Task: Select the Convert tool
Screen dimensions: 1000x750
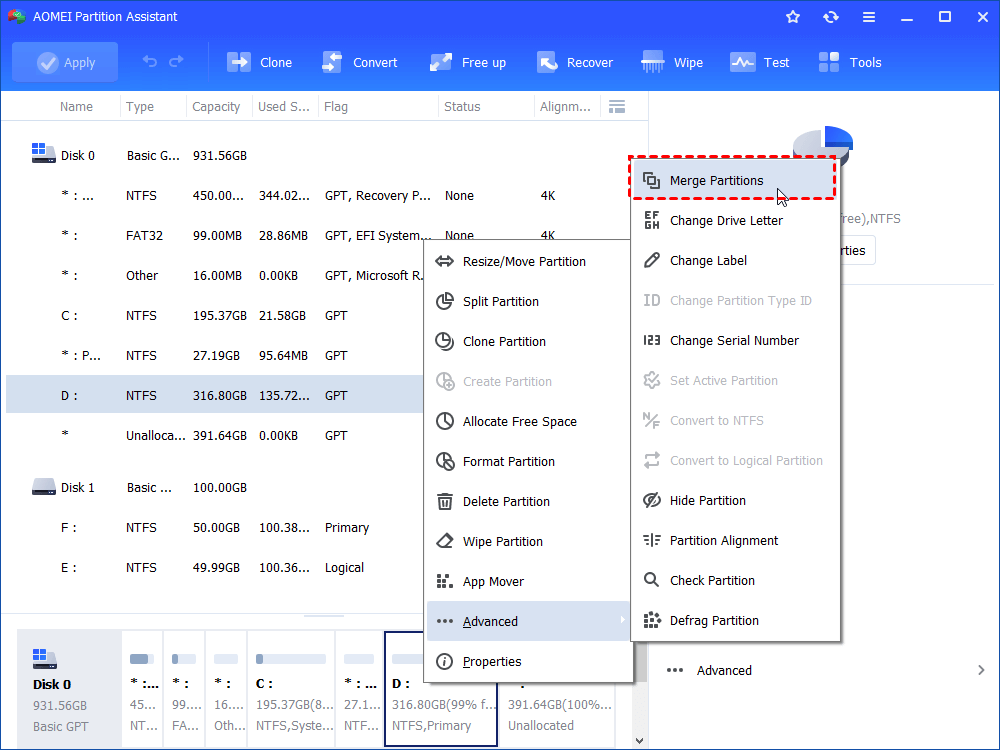Action: (x=360, y=61)
